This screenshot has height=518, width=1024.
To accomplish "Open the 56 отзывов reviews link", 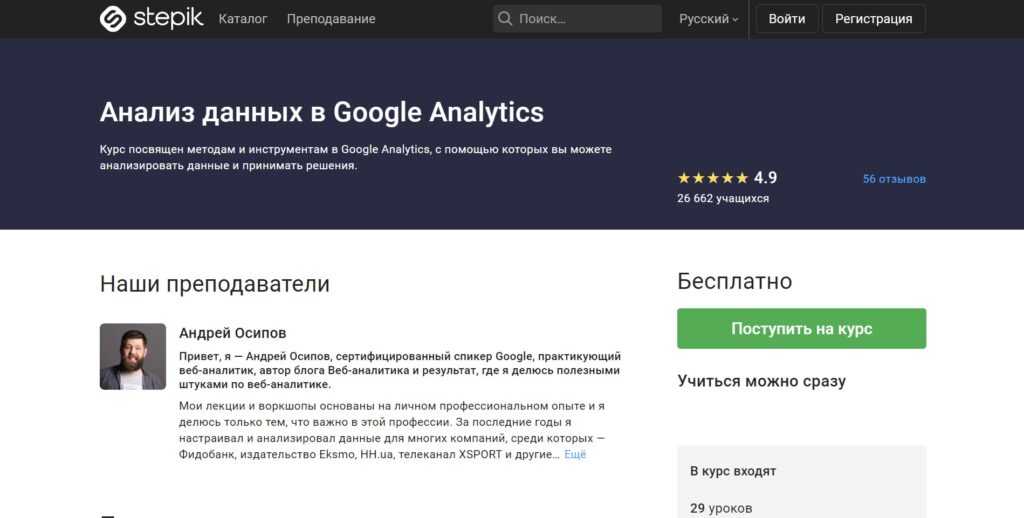I will (x=894, y=179).
